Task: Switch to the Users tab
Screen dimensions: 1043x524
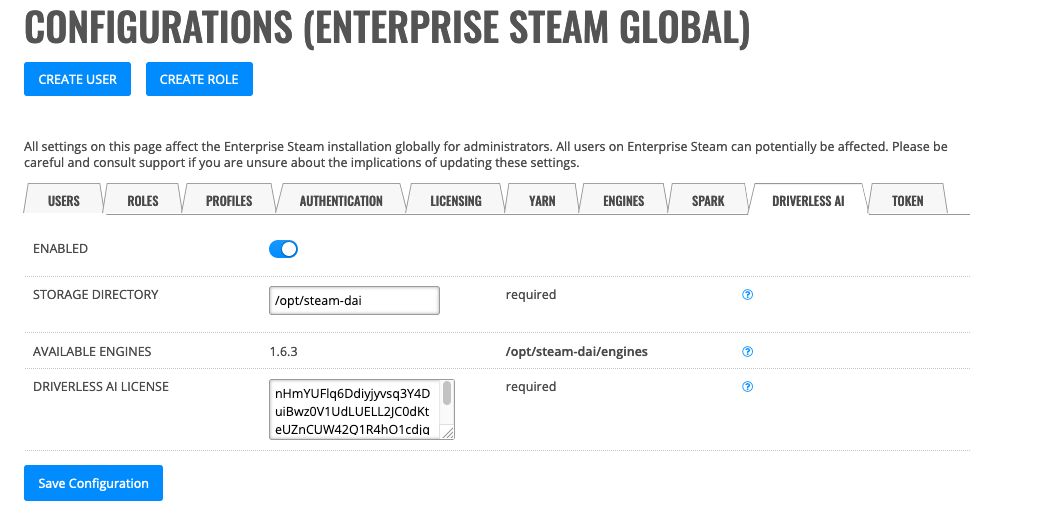Action: click(64, 201)
